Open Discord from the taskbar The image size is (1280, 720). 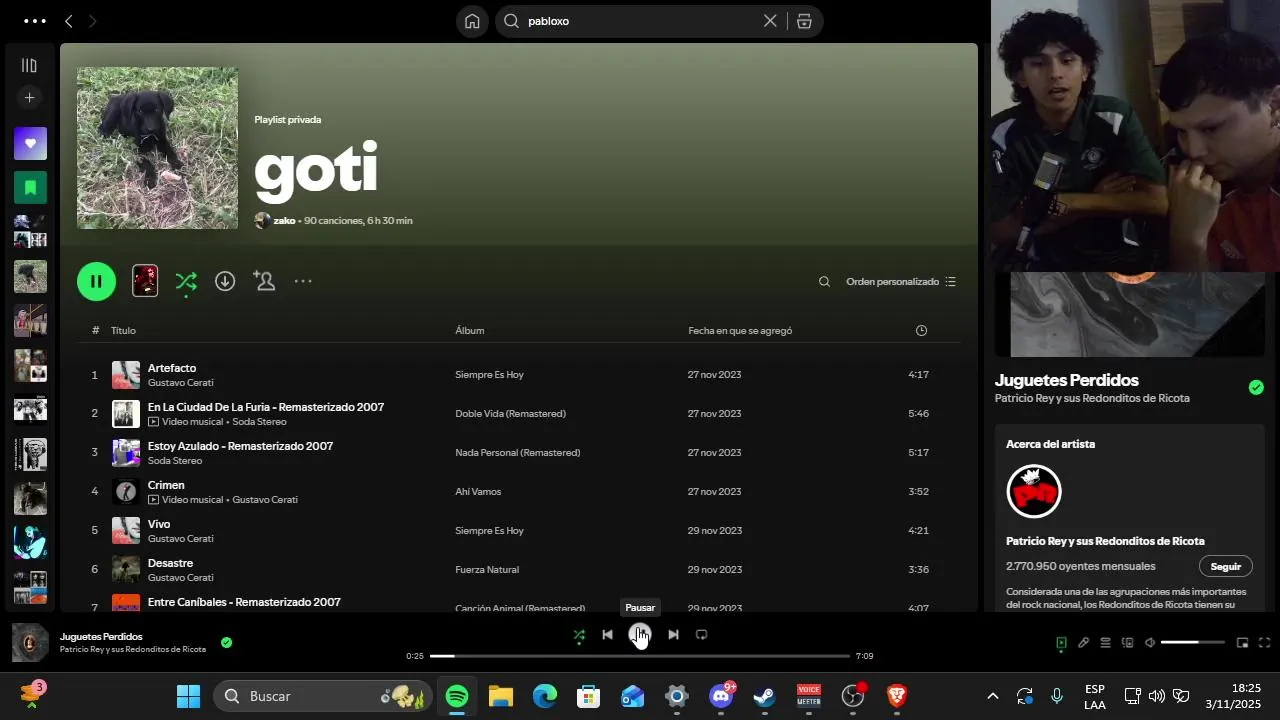click(721, 696)
